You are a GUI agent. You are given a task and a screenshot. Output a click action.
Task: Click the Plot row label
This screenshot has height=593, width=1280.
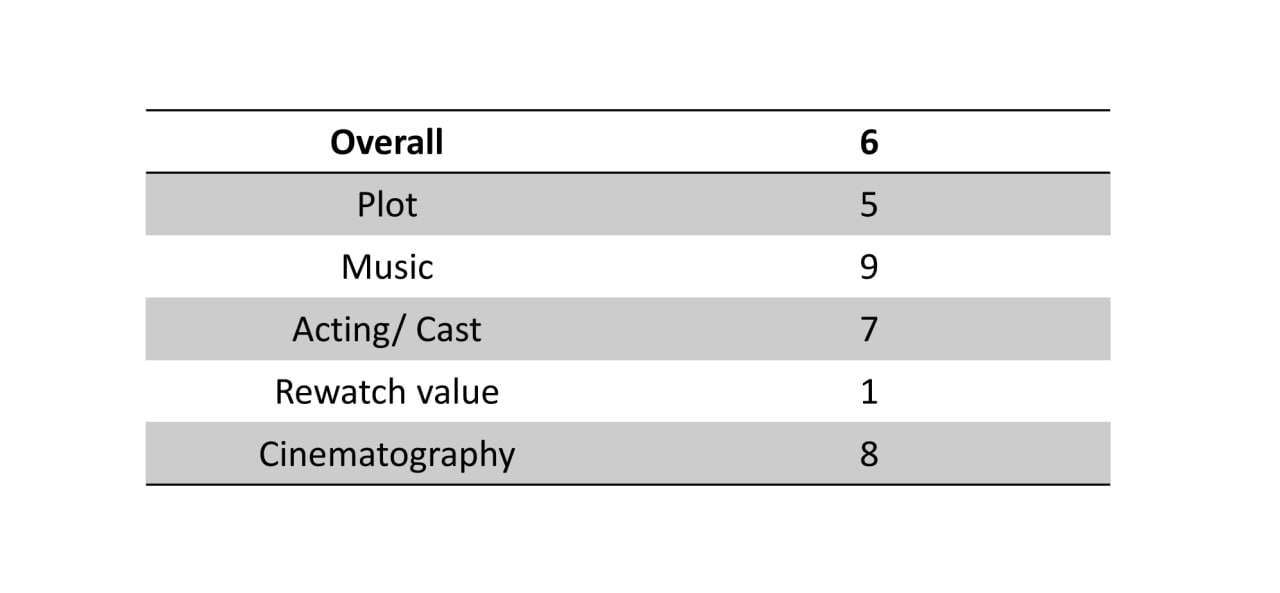(x=387, y=205)
